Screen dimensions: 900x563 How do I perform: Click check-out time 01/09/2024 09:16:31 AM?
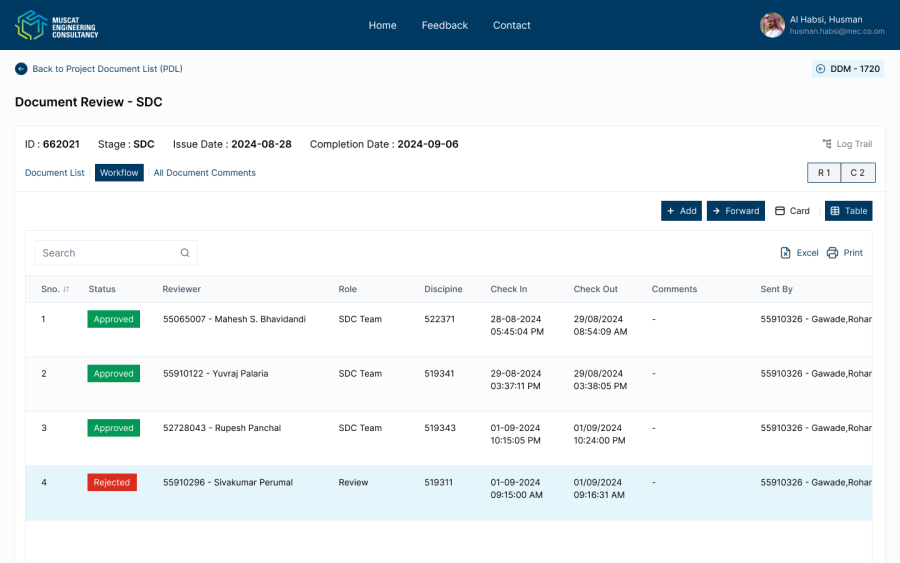tap(599, 489)
